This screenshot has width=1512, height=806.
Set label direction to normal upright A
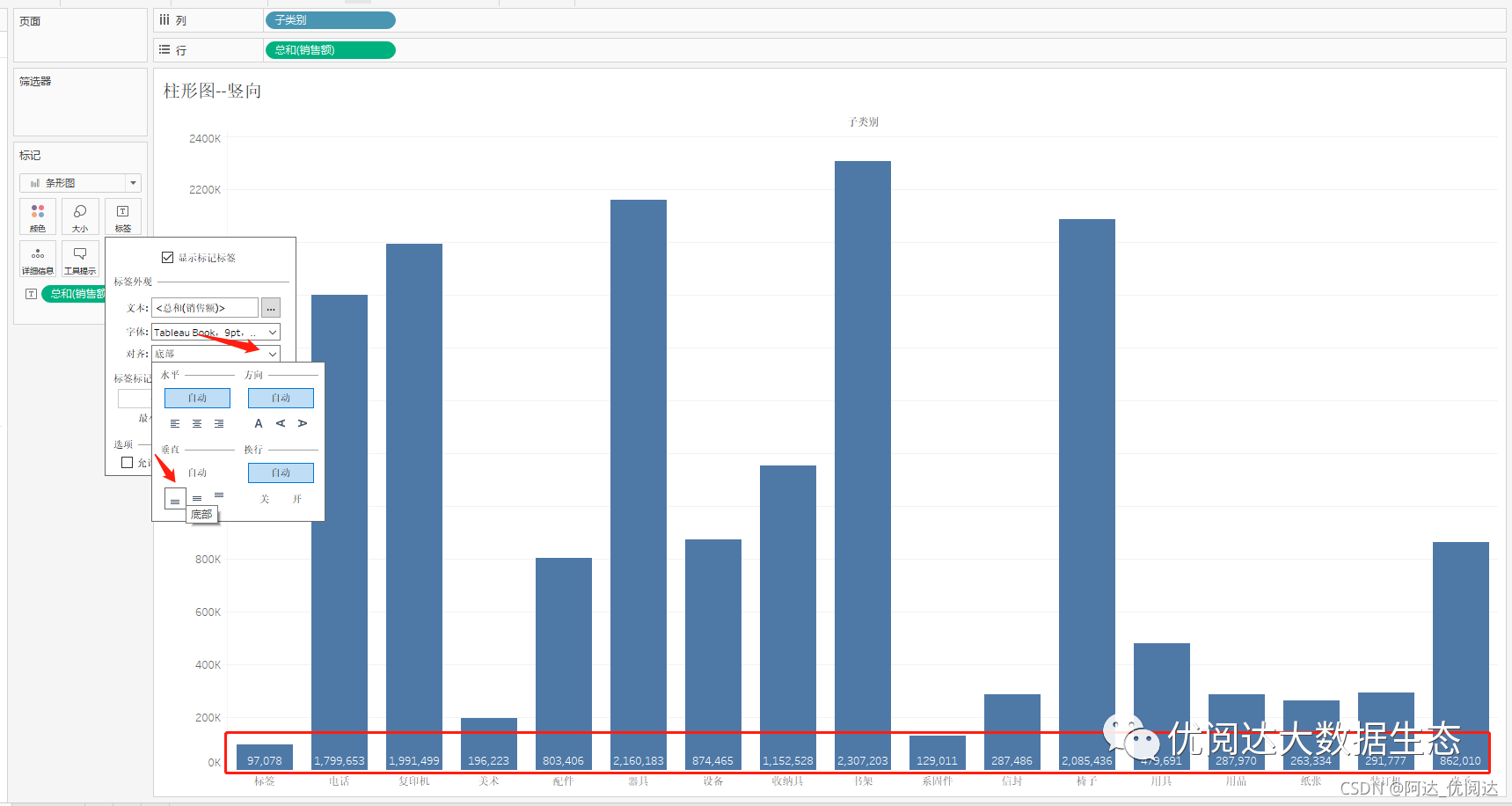coord(259,423)
